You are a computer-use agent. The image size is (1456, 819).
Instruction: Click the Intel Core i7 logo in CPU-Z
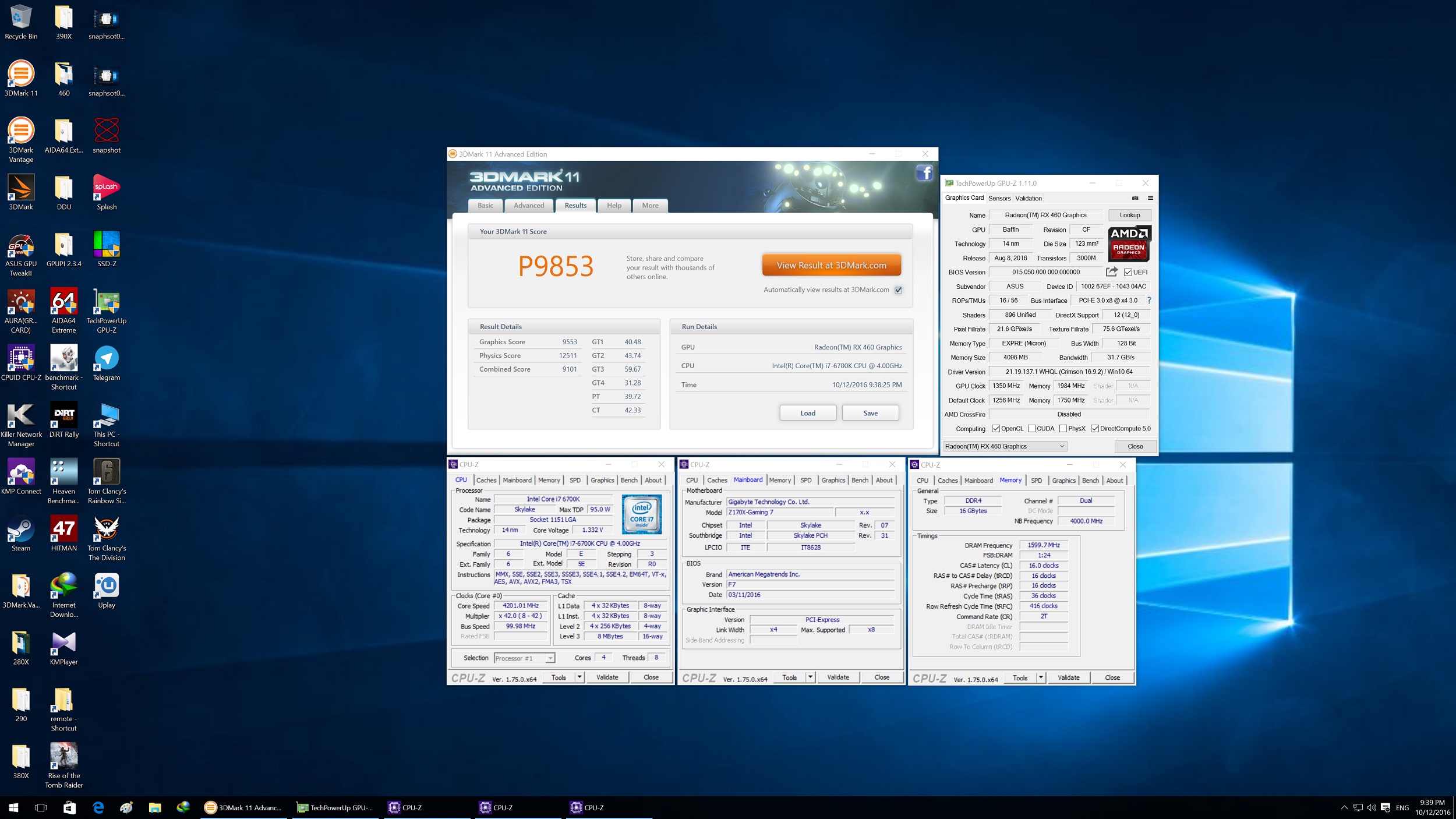click(x=641, y=514)
